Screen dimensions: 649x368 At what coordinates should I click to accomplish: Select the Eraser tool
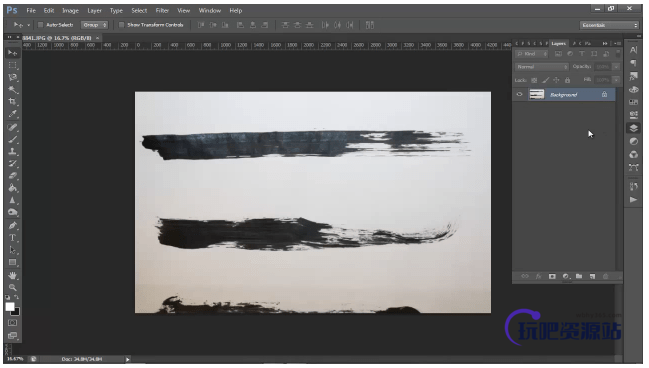click(12, 176)
